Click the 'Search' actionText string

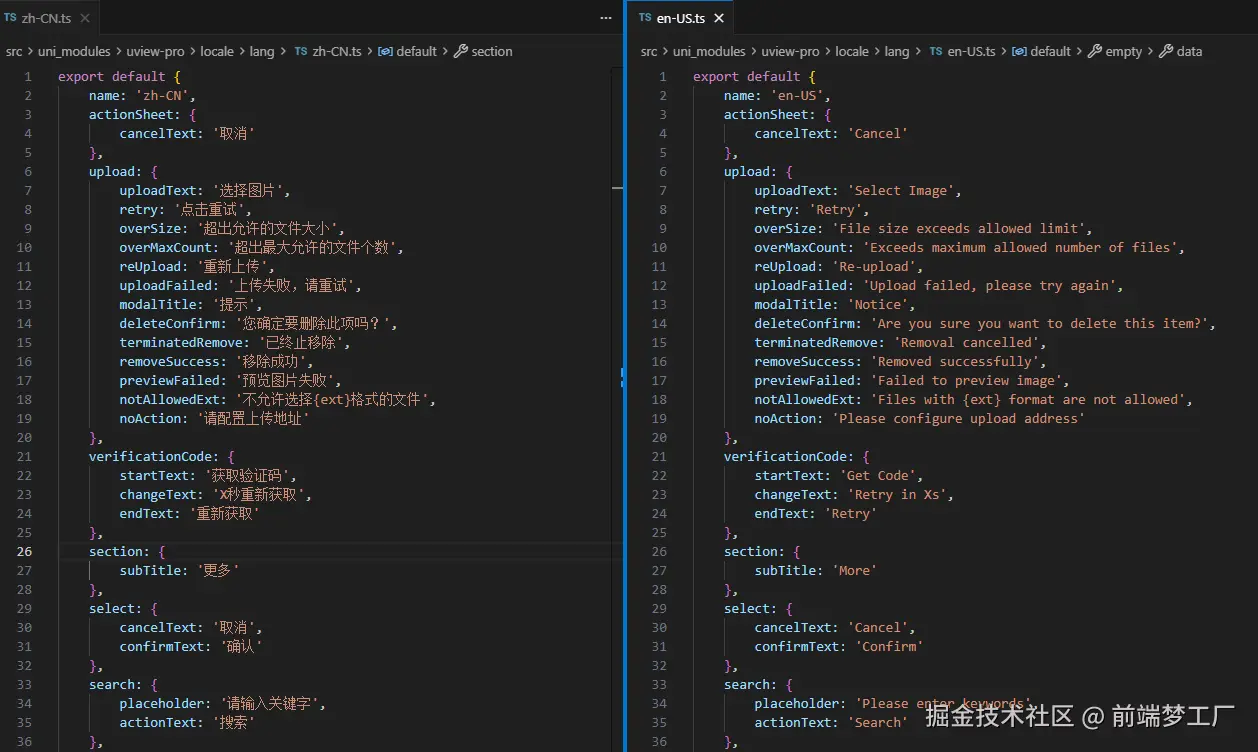coord(877,722)
